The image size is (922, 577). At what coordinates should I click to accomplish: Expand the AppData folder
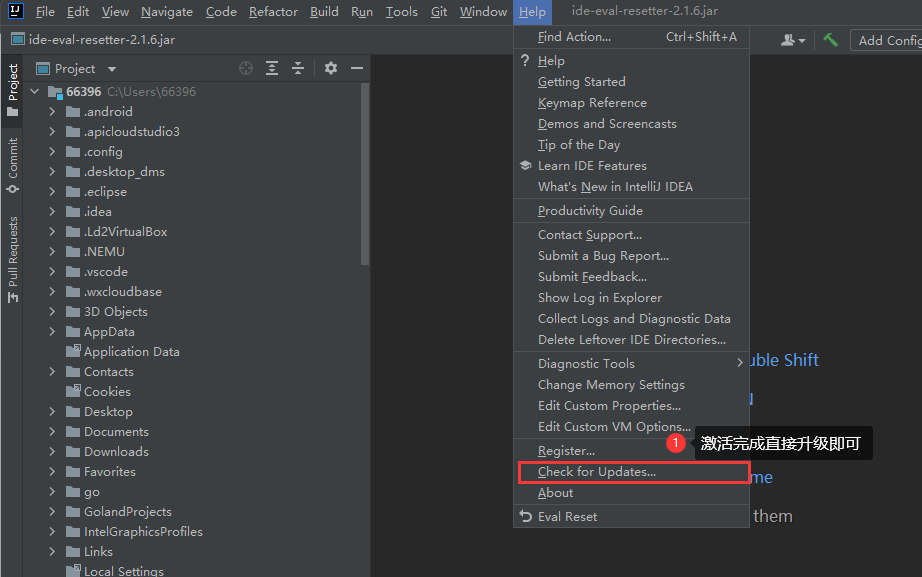click(52, 332)
